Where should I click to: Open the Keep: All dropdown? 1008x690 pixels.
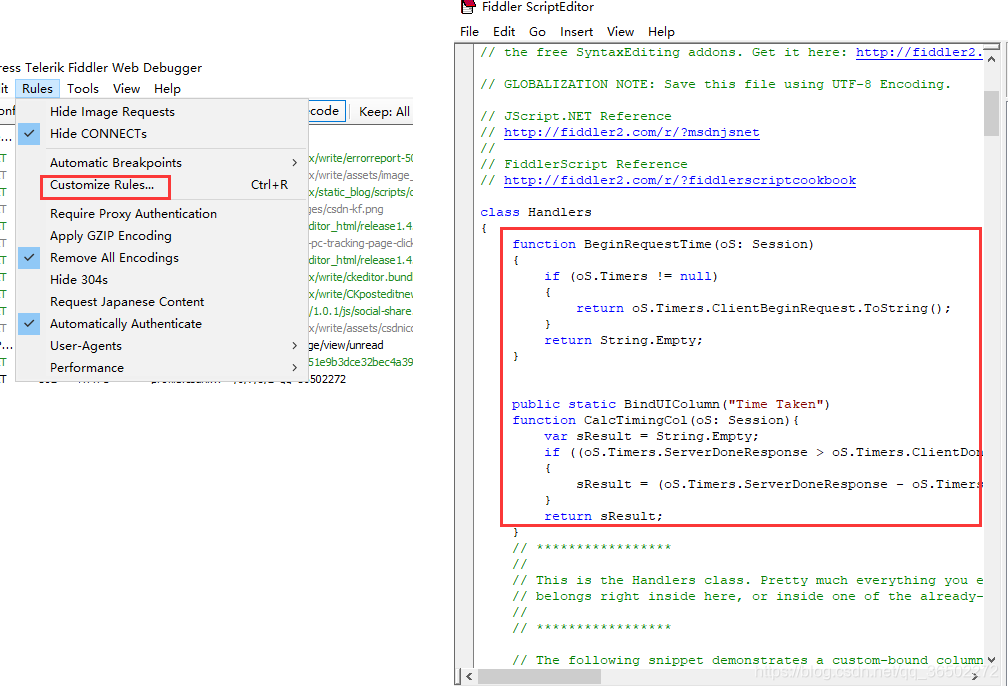click(x=384, y=112)
